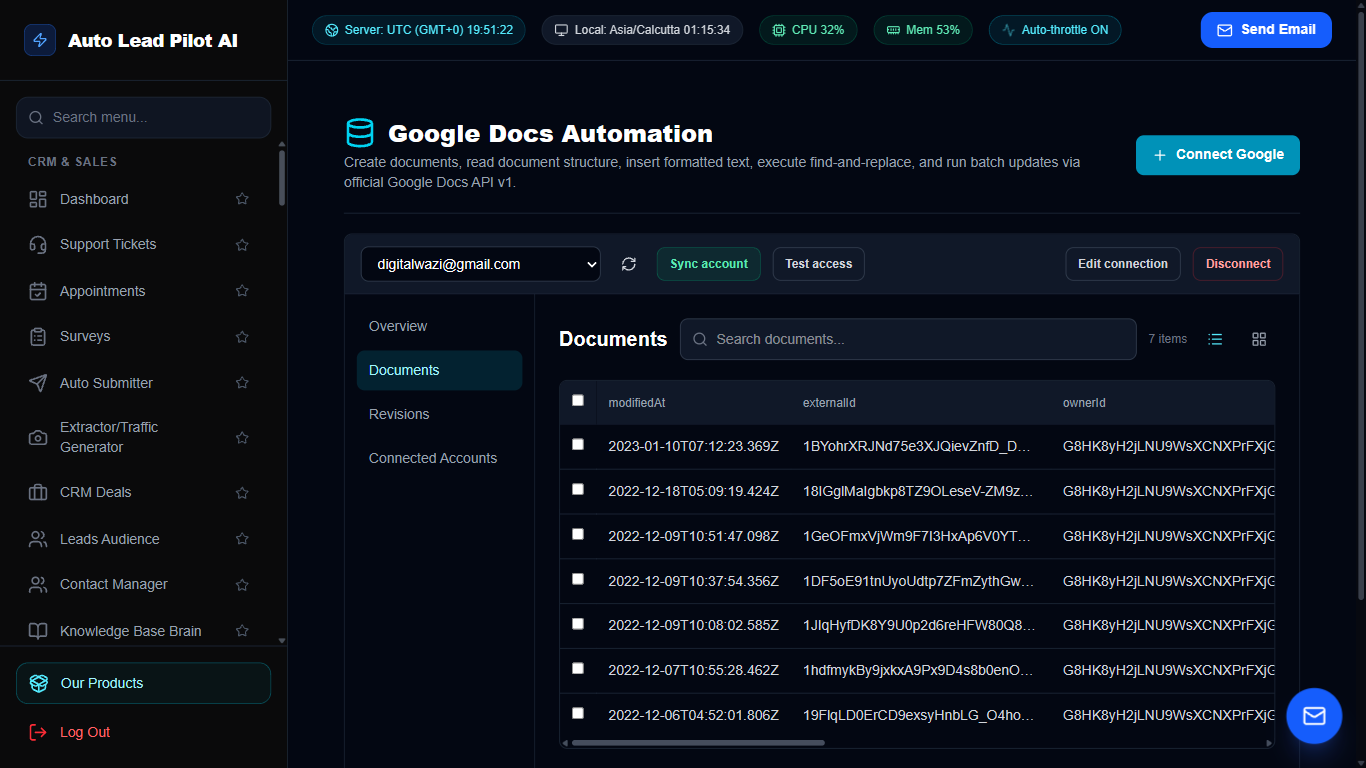Click Log Out in the sidebar

tap(143, 732)
